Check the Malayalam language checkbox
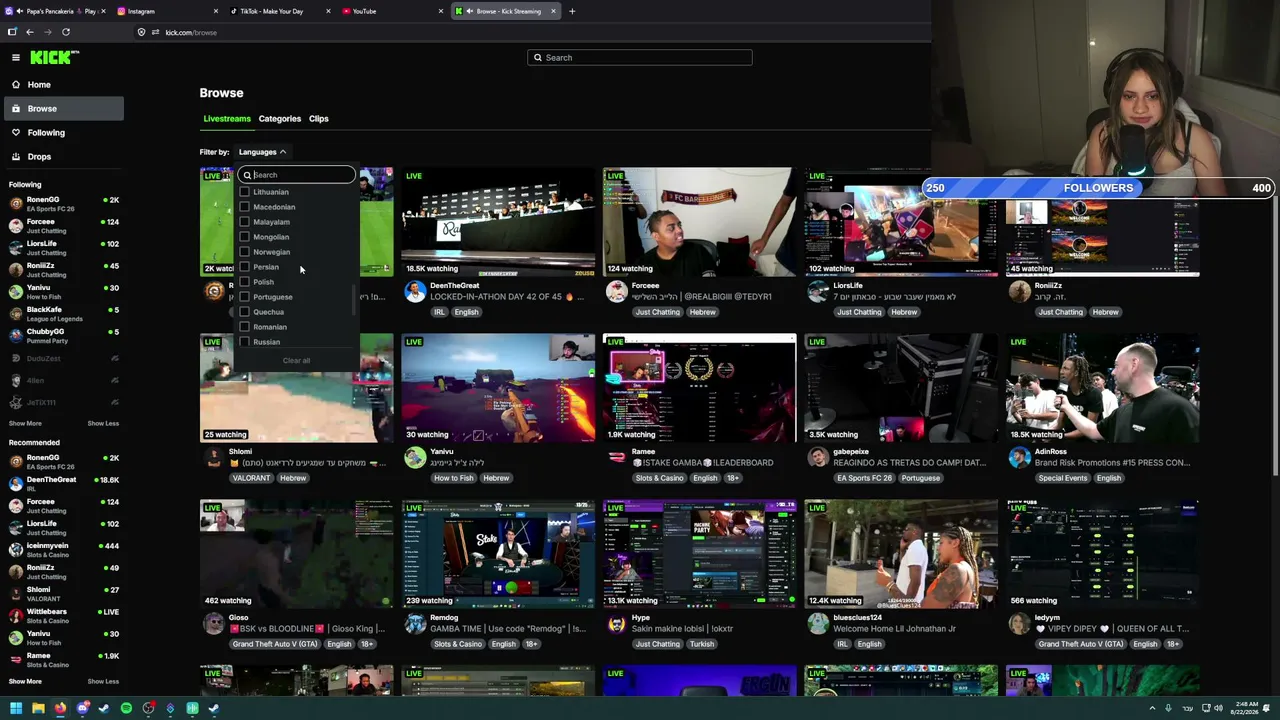The image size is (1280, 720). click(x=245, y=222)
